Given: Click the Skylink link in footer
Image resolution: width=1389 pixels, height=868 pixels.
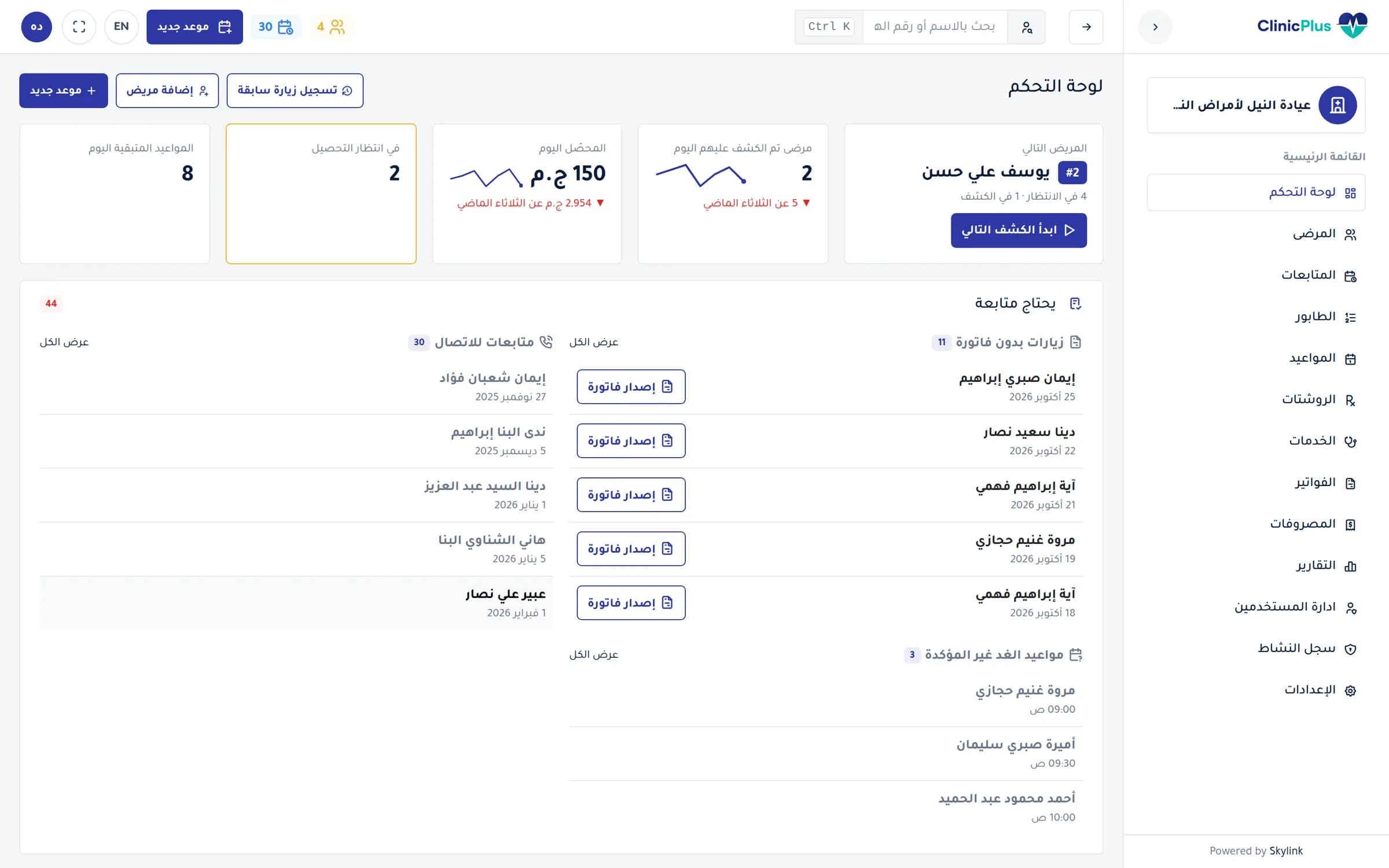Looking at the screenshot, I should [x=1285, y=851].
